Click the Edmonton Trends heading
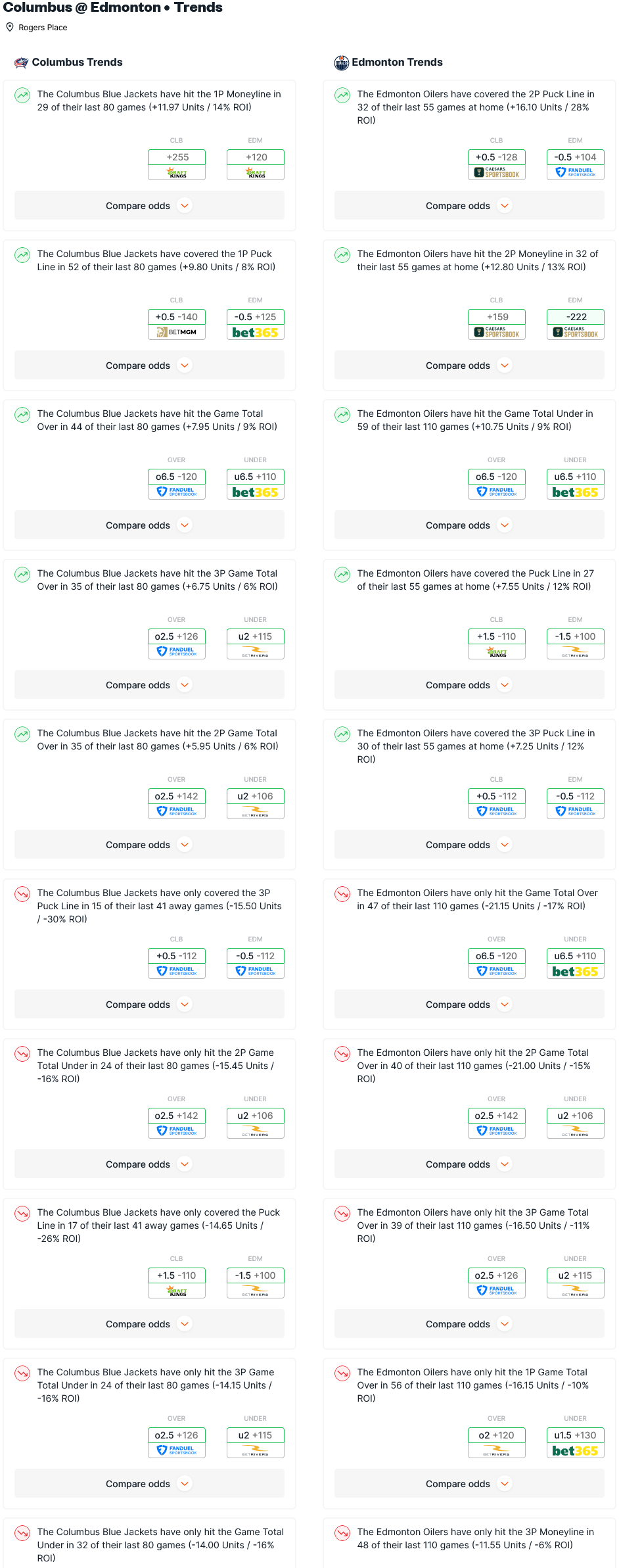619x1568 pixels. click(397, 62)
